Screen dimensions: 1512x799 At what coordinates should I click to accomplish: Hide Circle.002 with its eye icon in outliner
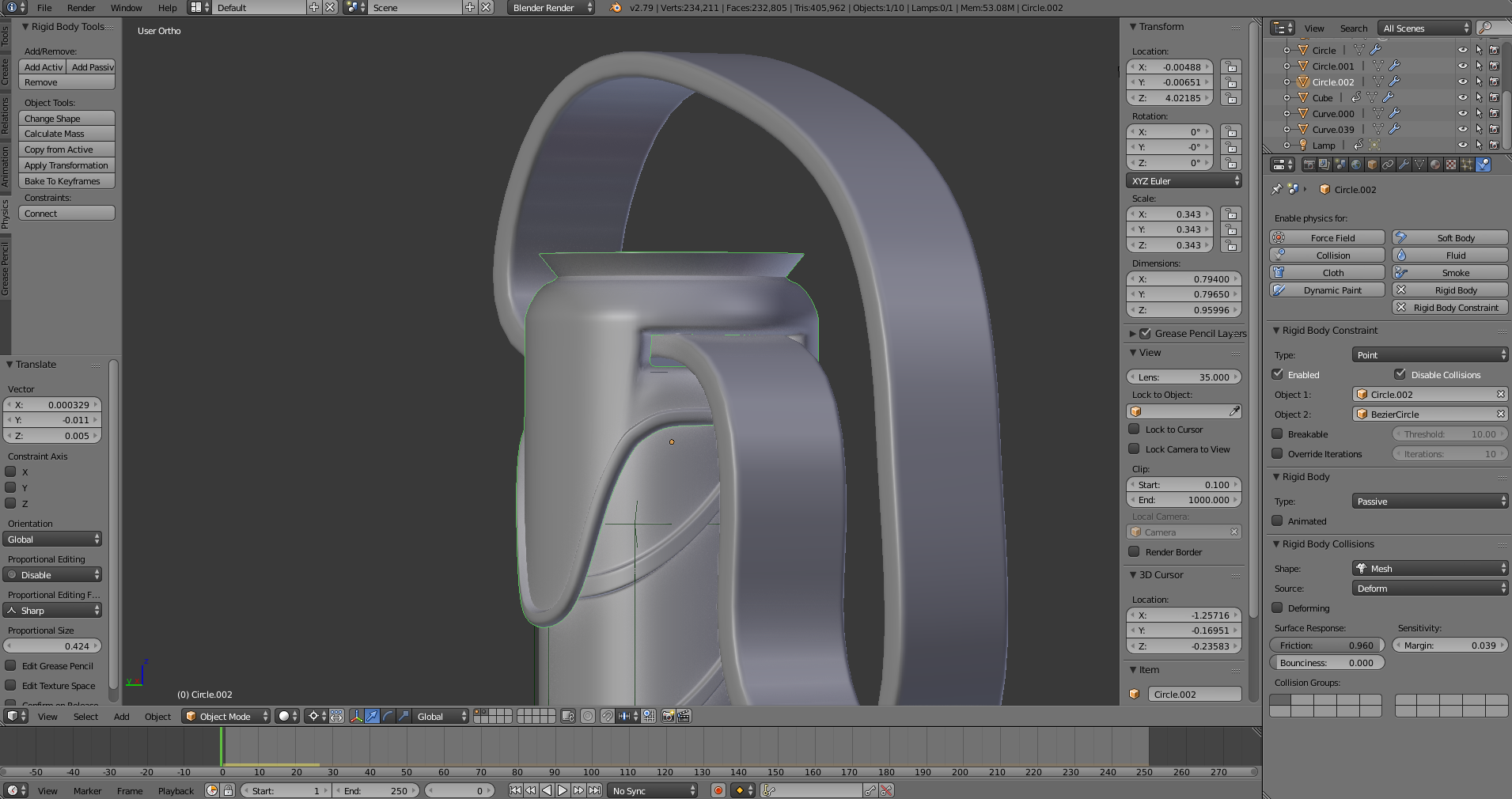(x=1462, y=82)
